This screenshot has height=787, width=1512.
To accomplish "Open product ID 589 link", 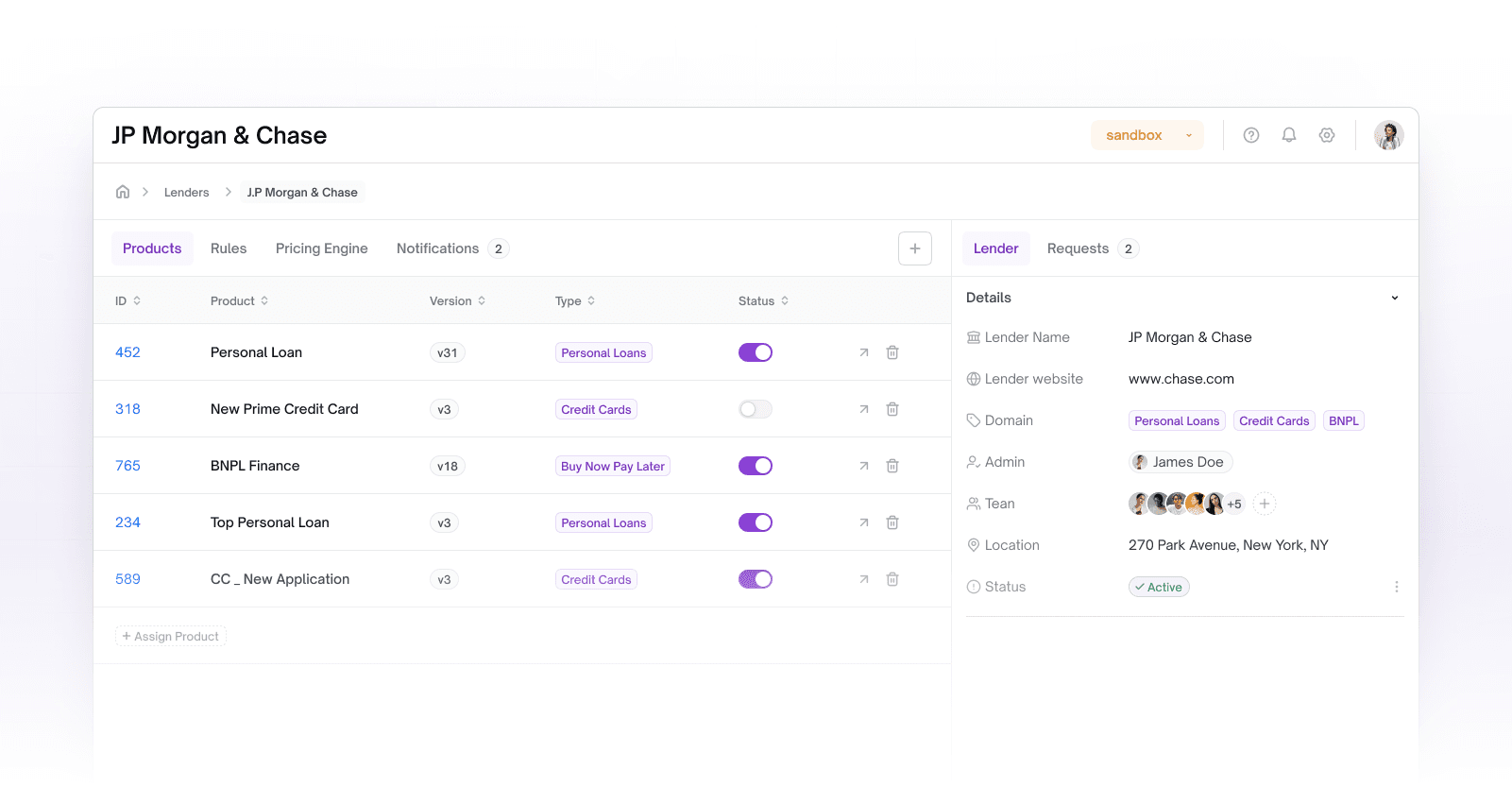I will pyautogui.click(x=127, y=579).
